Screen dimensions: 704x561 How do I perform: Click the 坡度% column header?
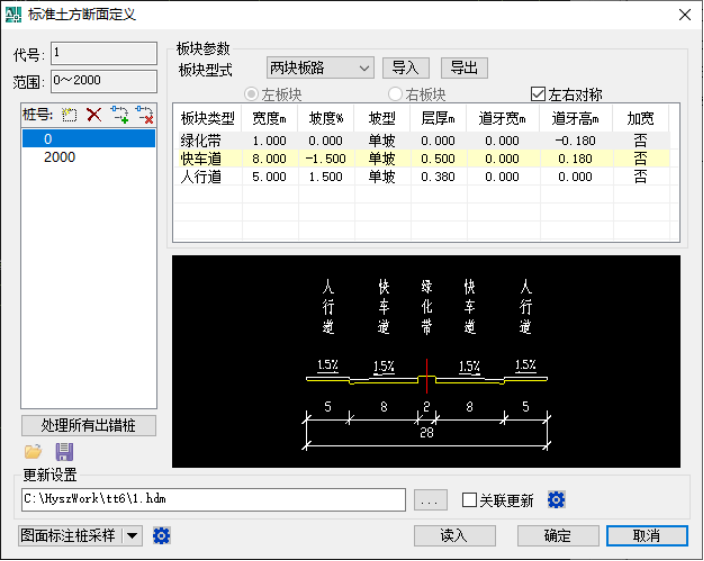click(326, 118)
